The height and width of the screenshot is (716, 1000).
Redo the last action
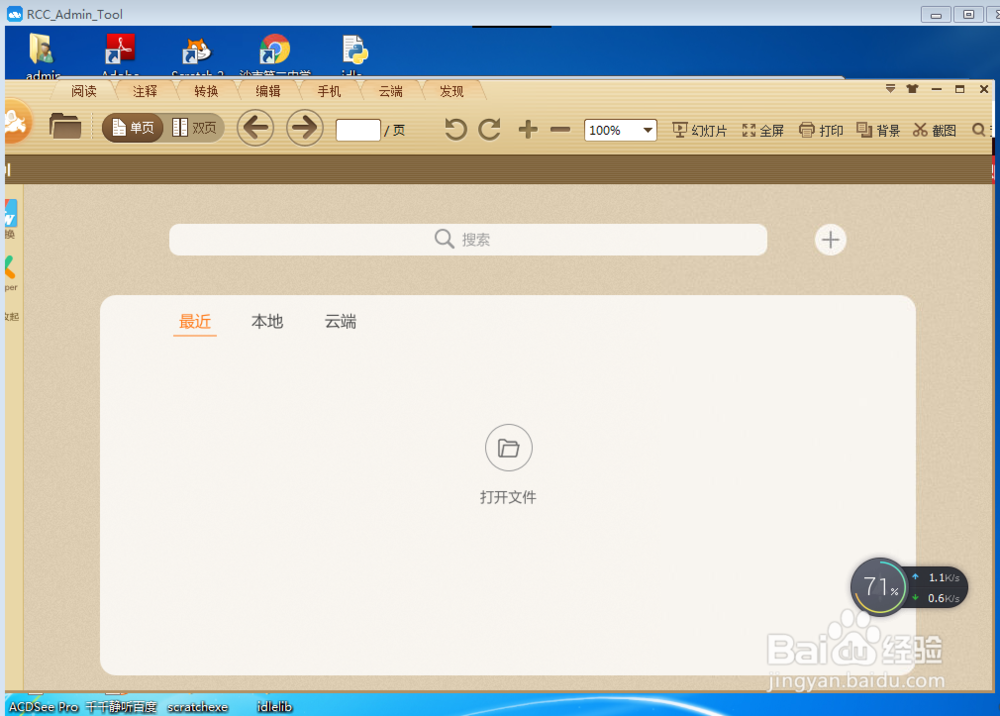(x=489, y=128)
